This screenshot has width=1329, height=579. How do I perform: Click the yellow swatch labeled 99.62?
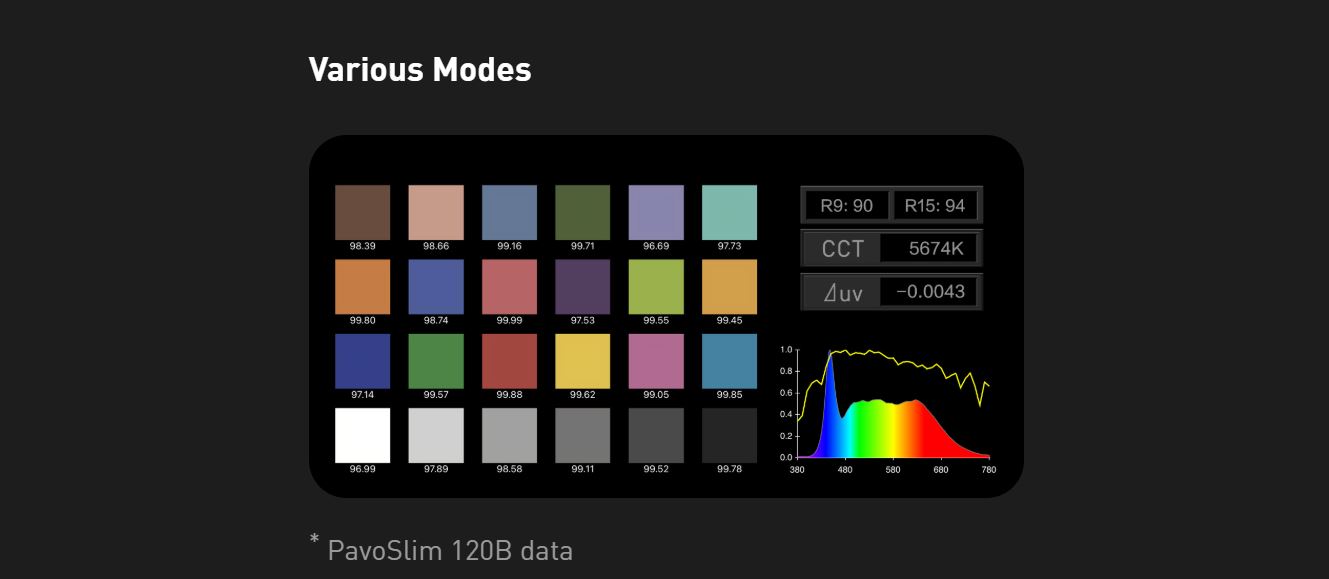583,361
